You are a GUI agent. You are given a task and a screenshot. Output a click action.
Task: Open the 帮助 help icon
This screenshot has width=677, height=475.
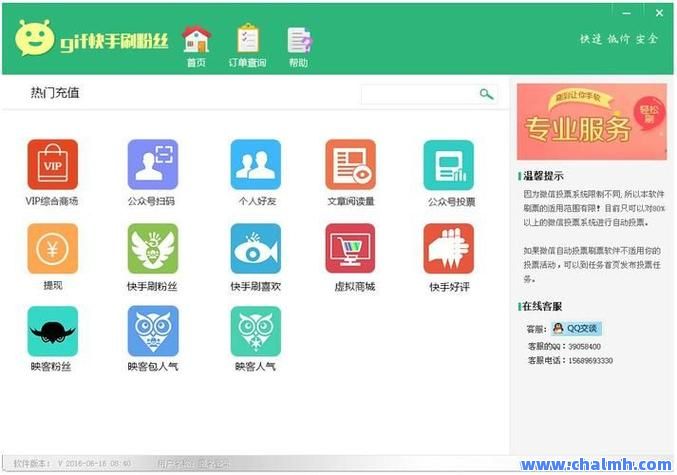[x=299, y=48]
